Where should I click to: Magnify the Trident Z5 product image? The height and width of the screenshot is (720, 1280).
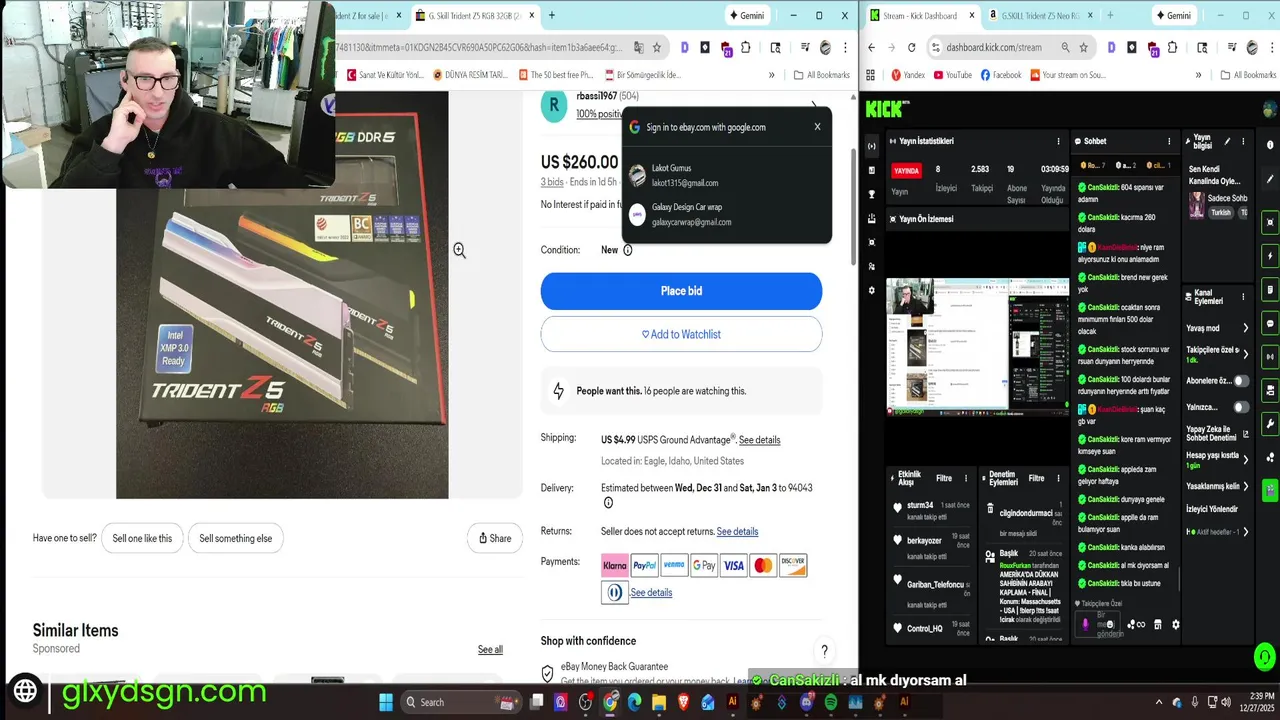click(x=459, y=251)
